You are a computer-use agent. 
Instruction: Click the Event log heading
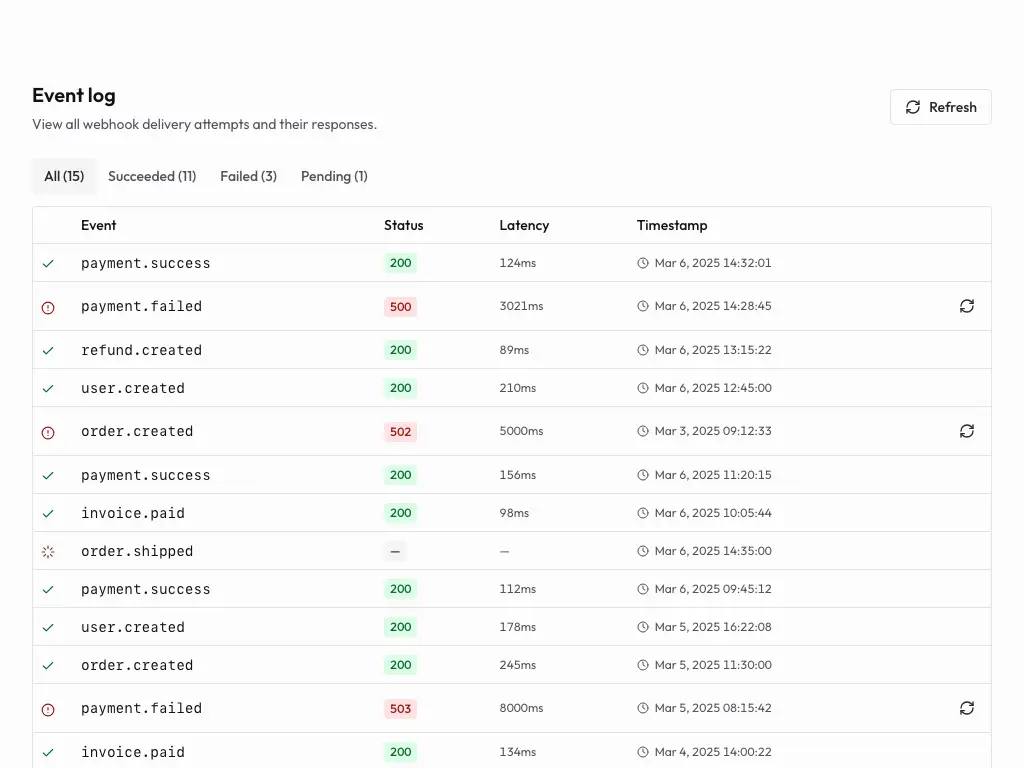(73, 95)
